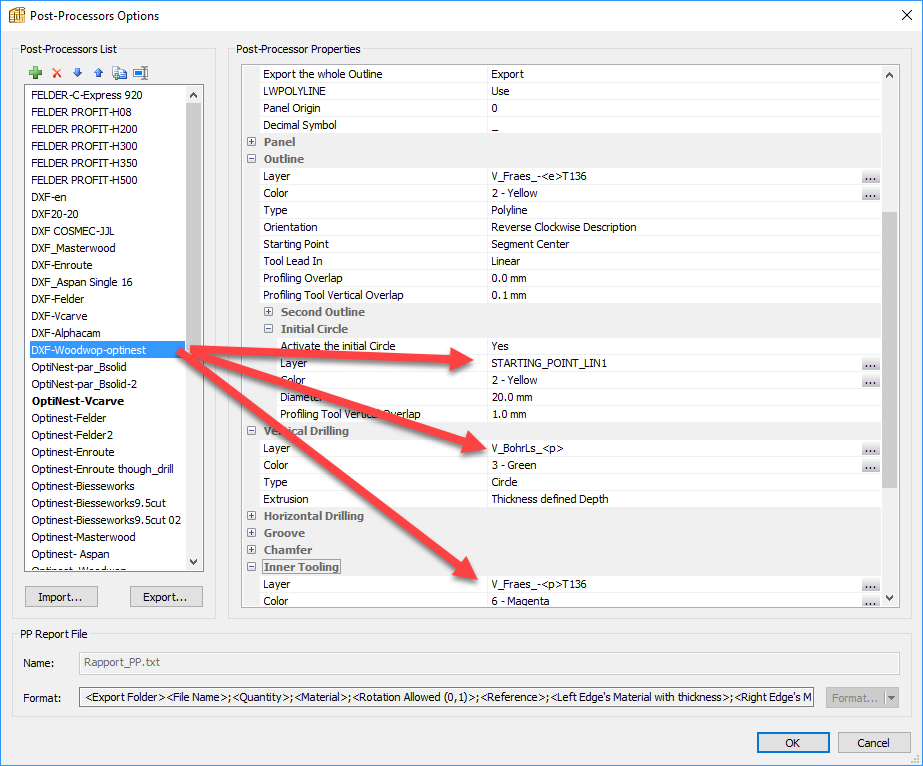Collapse the Vertical Drilling section
Screen dimensions: 923x766
coord(251,431)
